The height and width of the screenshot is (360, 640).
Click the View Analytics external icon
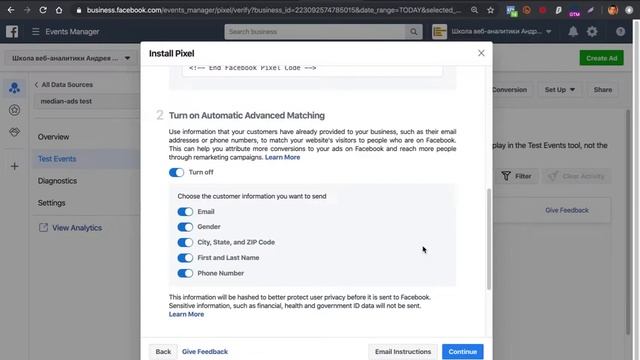pos(43,228)
